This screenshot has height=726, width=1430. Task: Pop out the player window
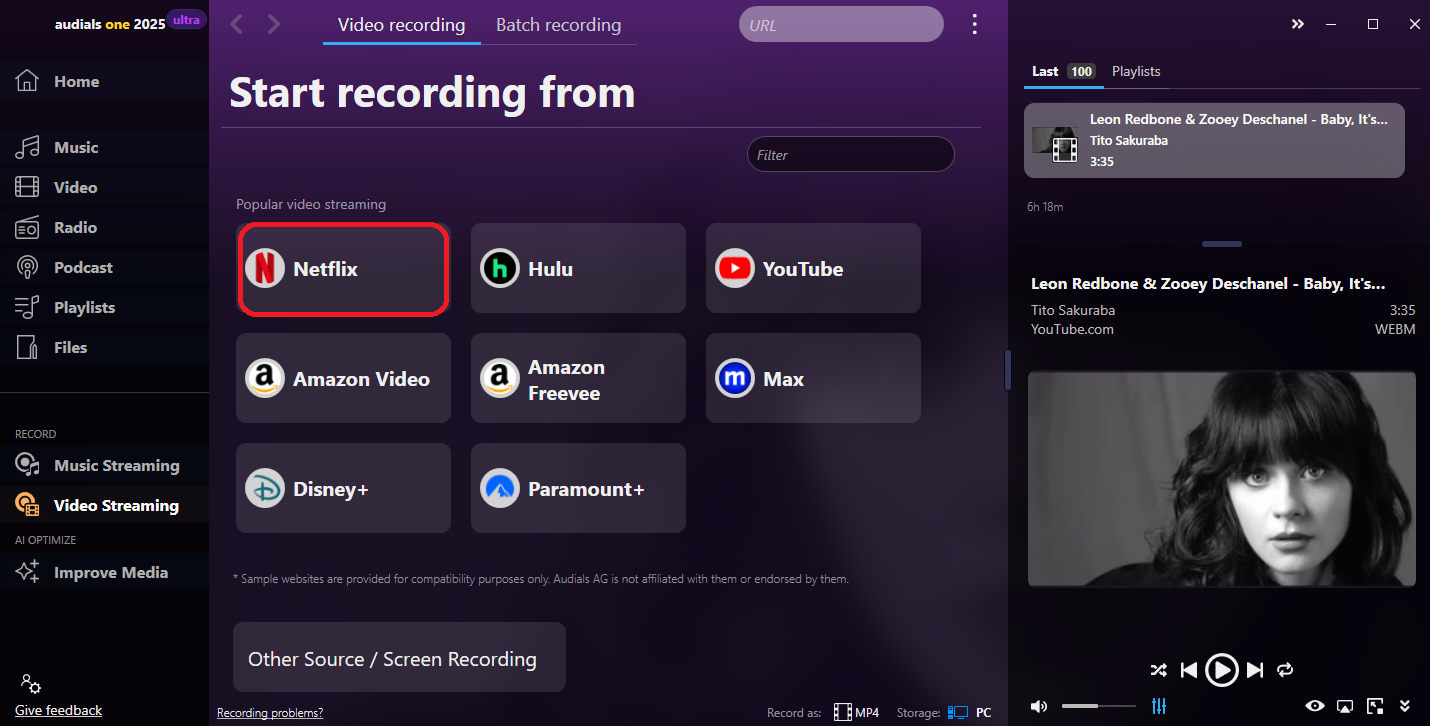[x=1375, y=706]
